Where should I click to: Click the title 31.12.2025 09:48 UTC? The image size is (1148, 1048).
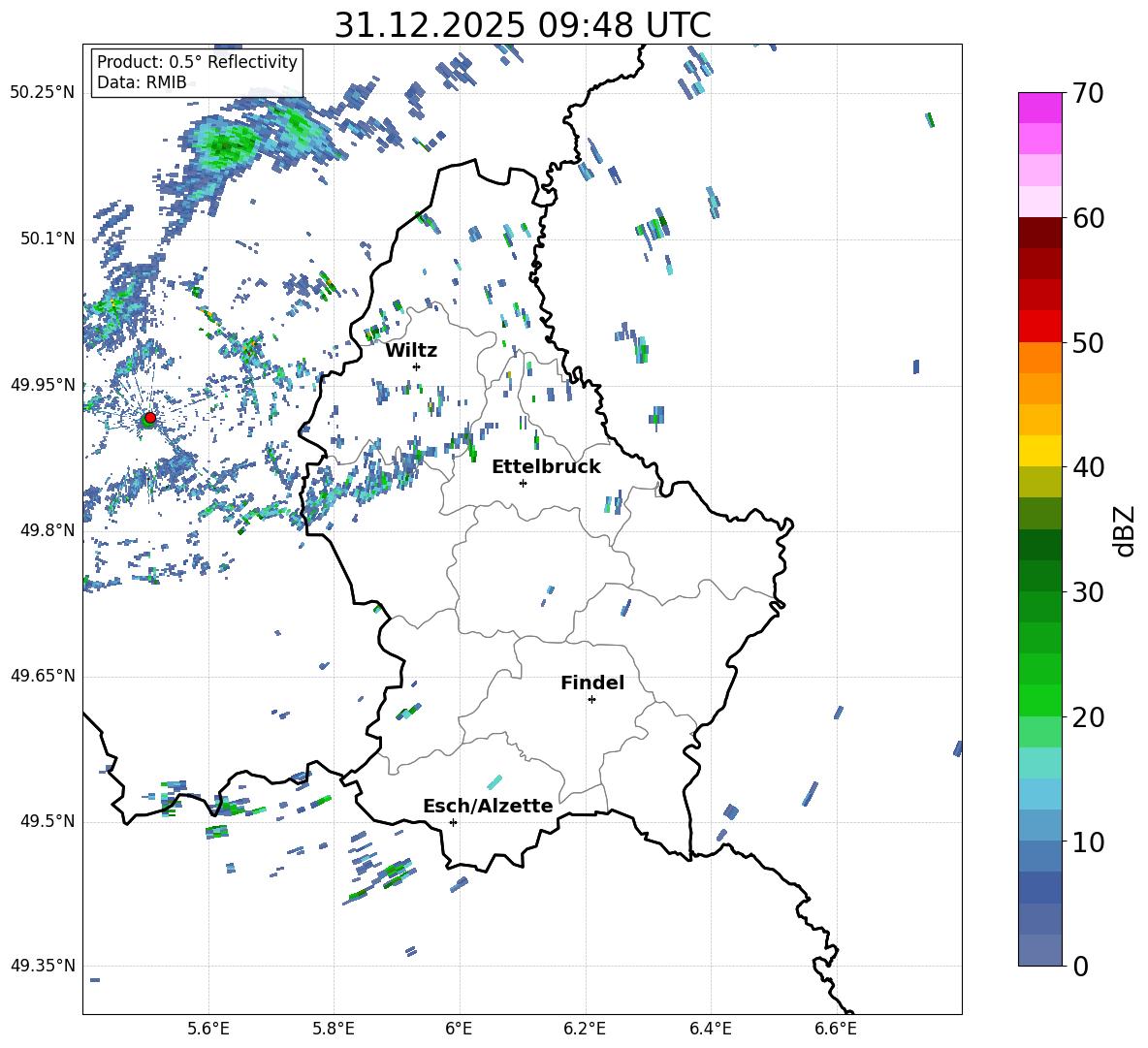(x=523, y=25)
